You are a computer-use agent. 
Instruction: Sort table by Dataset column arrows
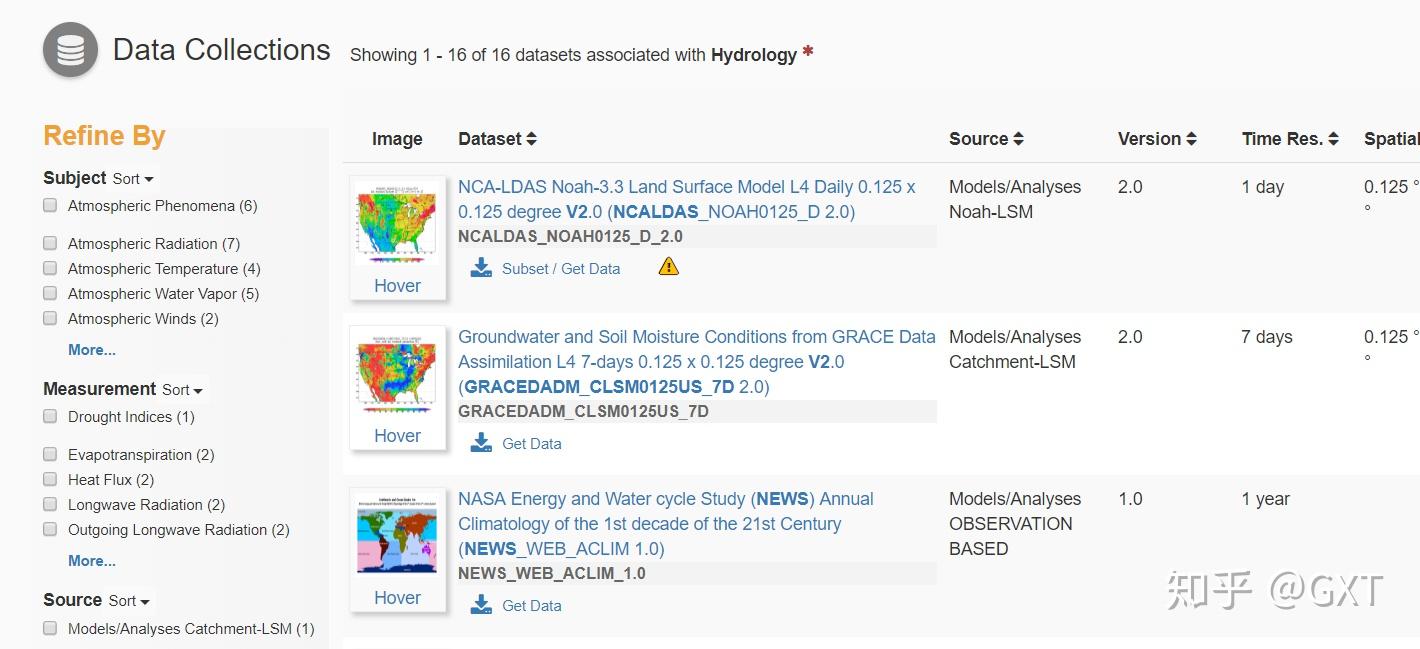531,139
